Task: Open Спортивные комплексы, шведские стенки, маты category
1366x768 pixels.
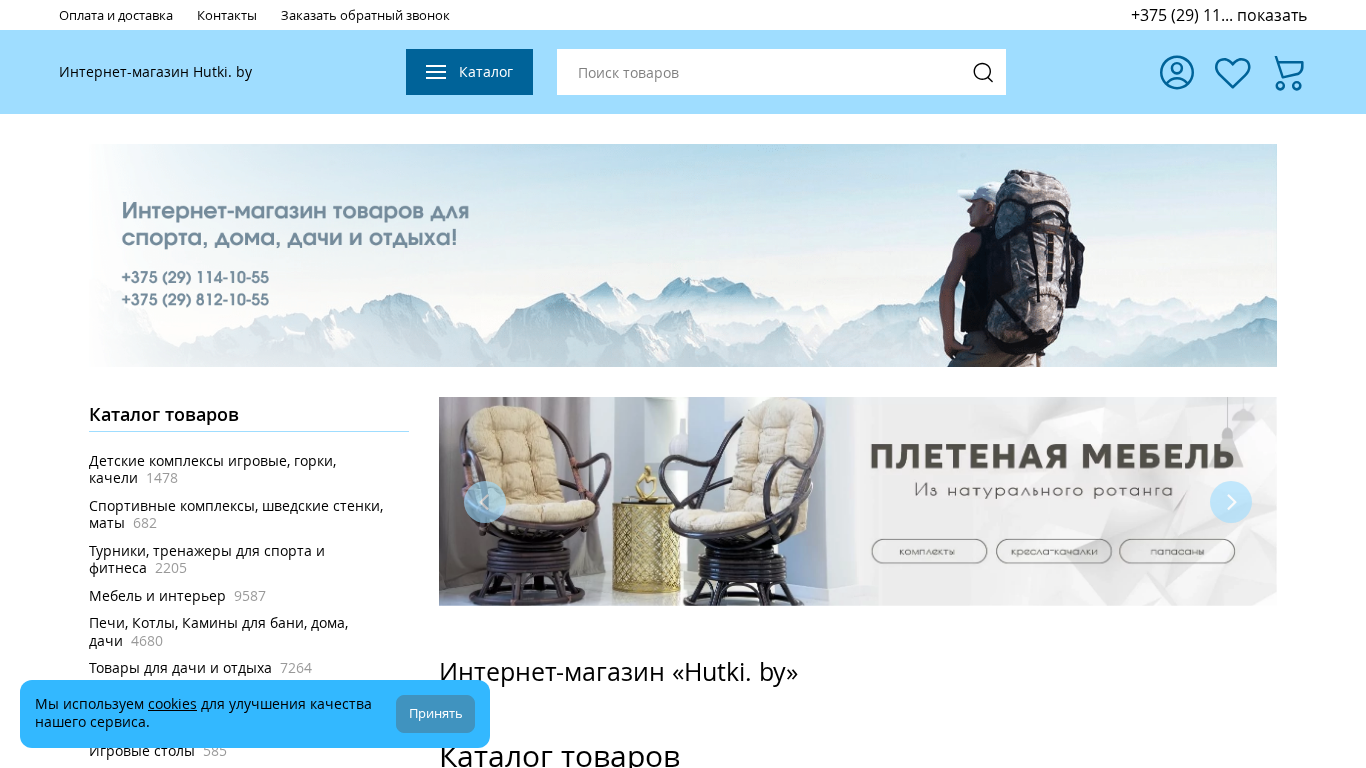Action: 236,514
